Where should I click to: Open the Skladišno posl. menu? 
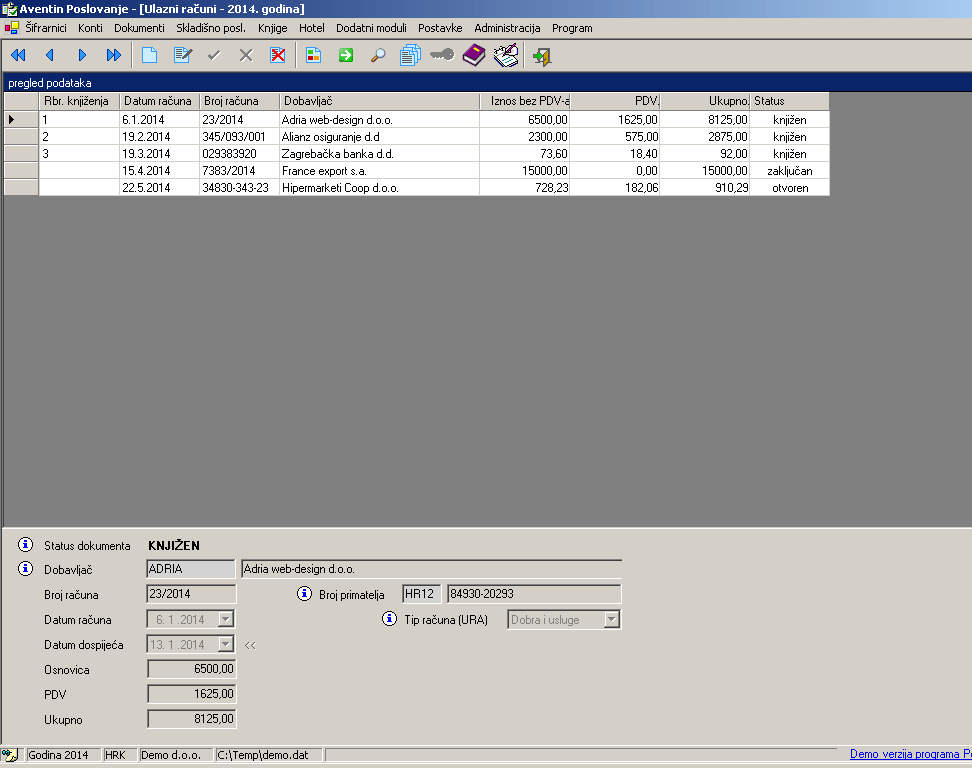pos(210,28)
